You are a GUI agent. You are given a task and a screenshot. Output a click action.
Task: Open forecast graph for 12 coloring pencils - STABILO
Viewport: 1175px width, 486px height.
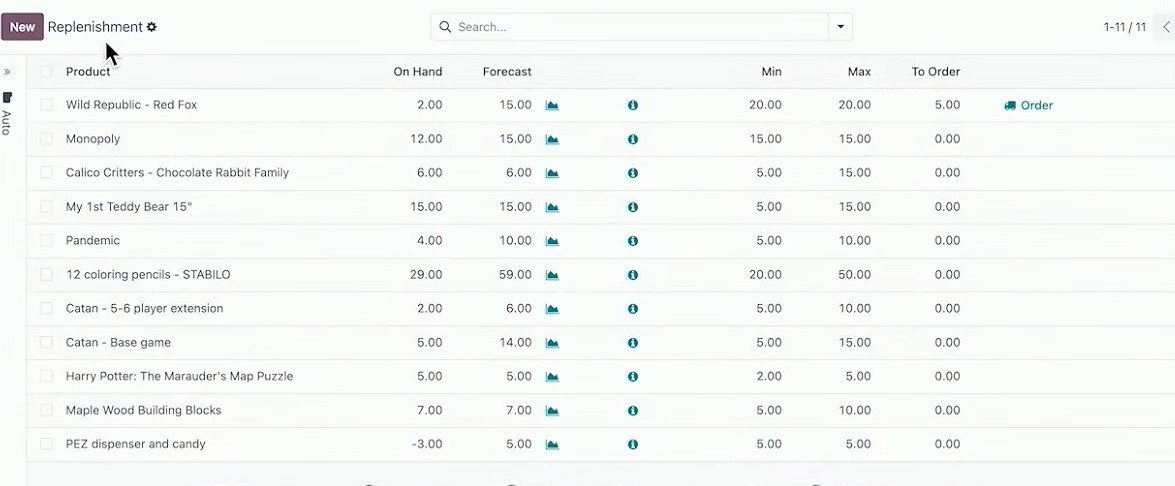click(x=552, y=275)
